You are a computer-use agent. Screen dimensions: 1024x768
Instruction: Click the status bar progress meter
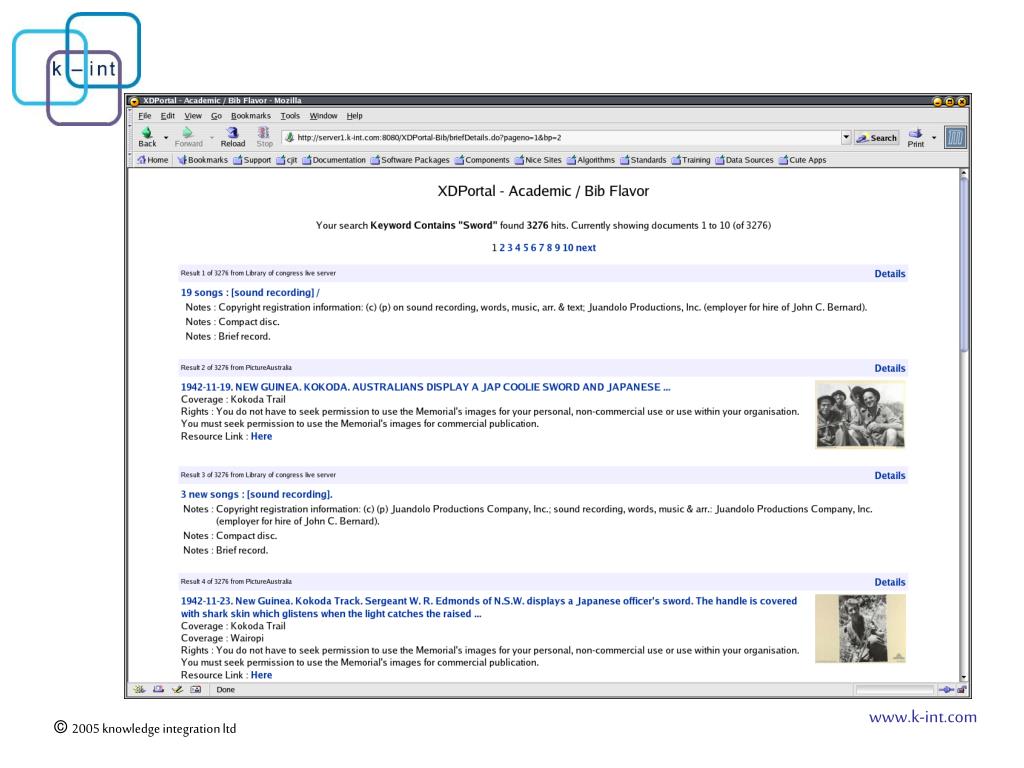[894, 690]
